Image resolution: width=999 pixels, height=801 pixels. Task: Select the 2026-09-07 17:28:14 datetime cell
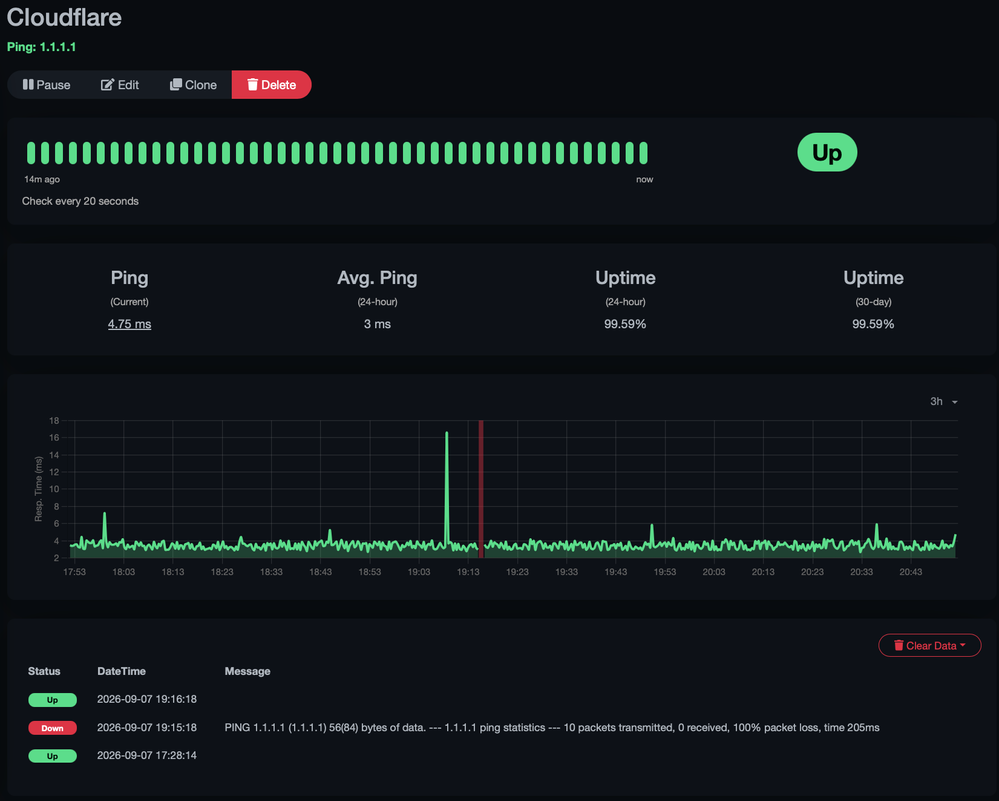tap(147, 755)
